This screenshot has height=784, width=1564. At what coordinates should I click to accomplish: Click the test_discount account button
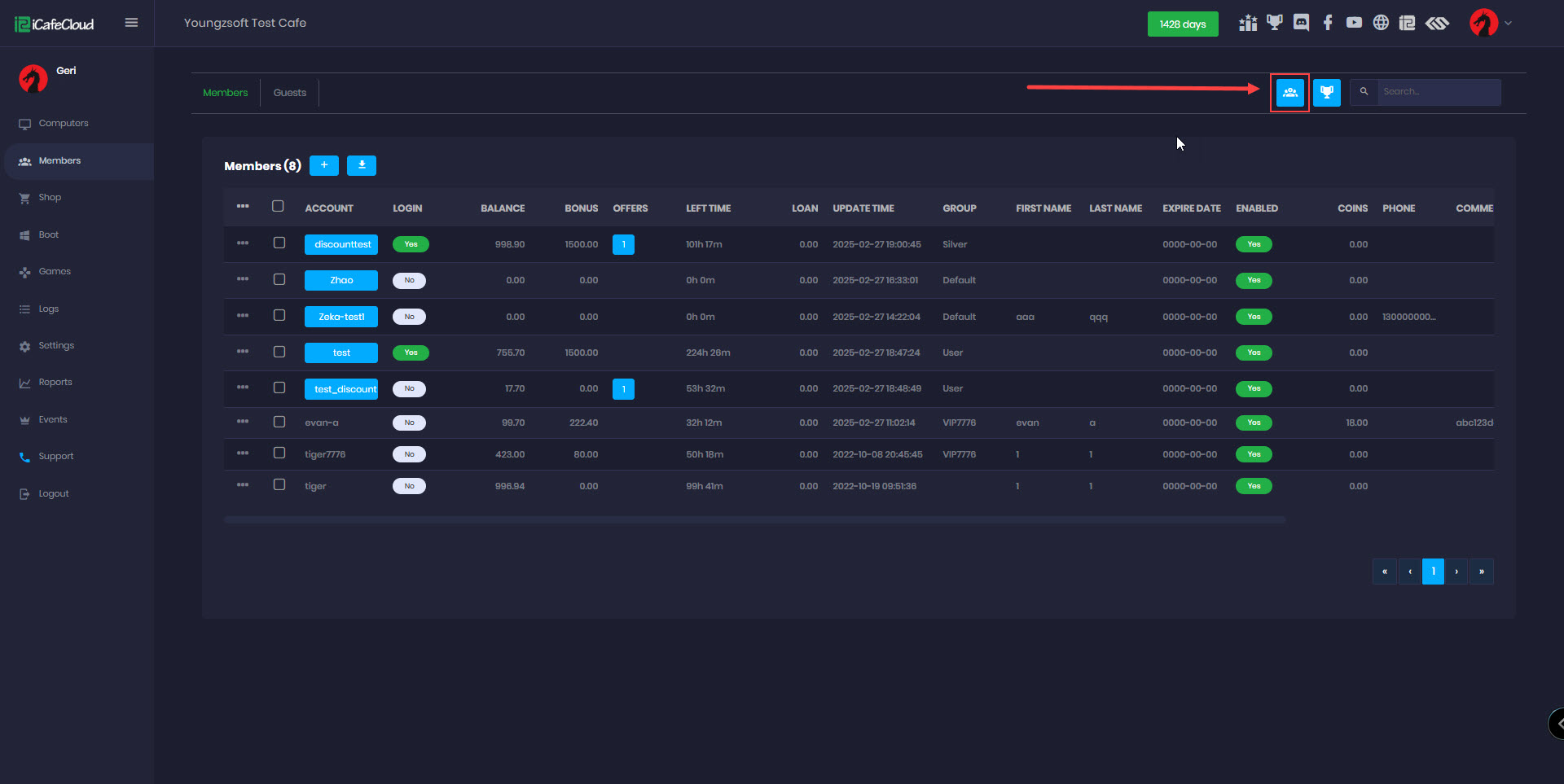point(341,389)
